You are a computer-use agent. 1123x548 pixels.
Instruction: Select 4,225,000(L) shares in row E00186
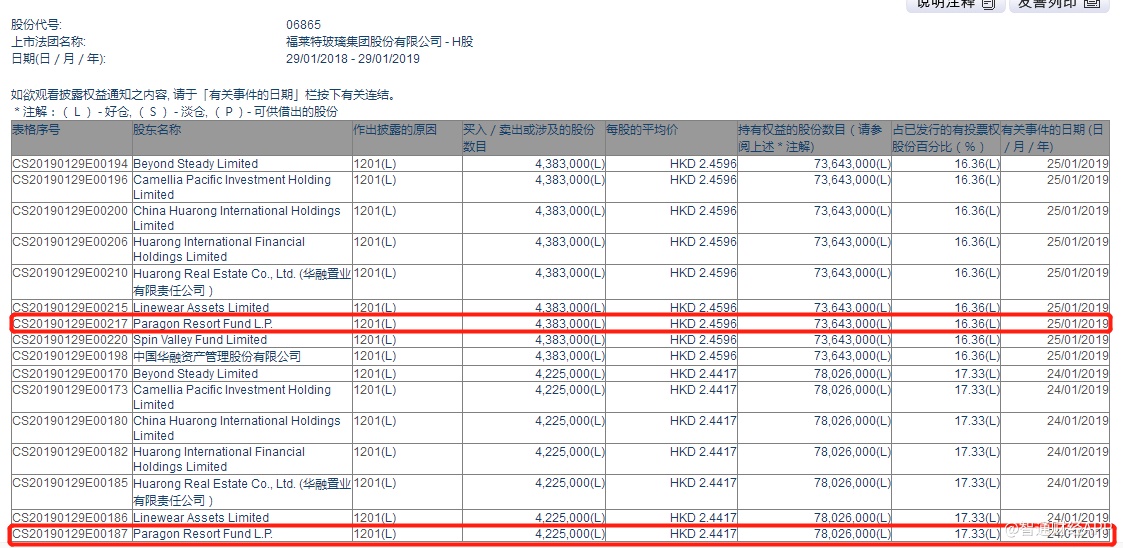(x=570, y=518)
